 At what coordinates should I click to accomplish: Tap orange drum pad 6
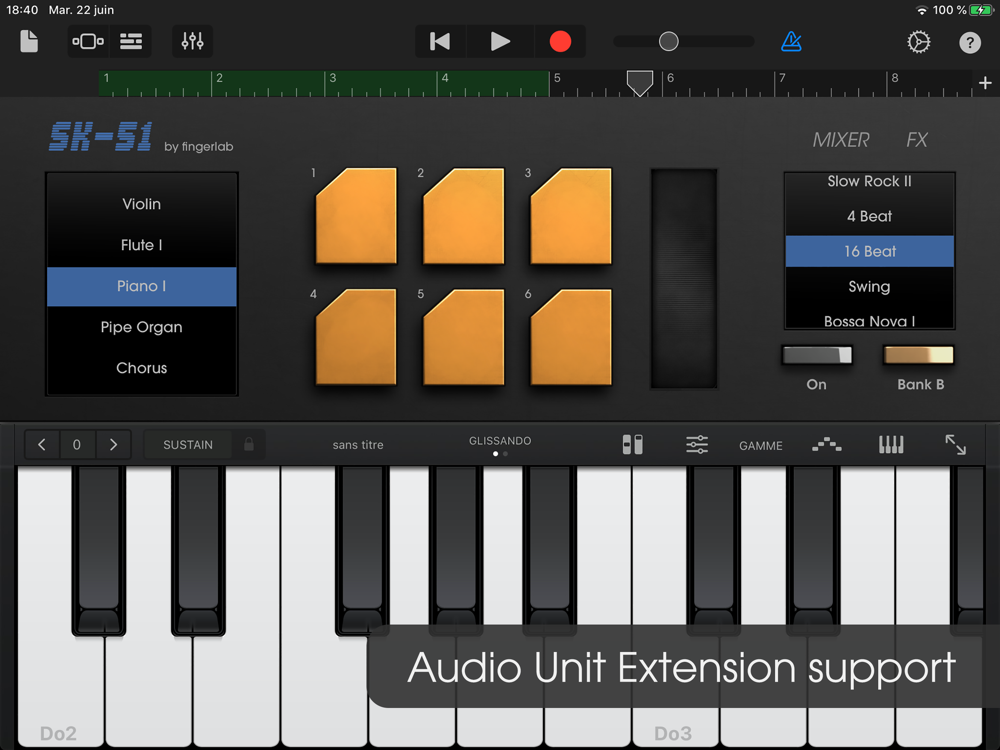tap(571, 337)
